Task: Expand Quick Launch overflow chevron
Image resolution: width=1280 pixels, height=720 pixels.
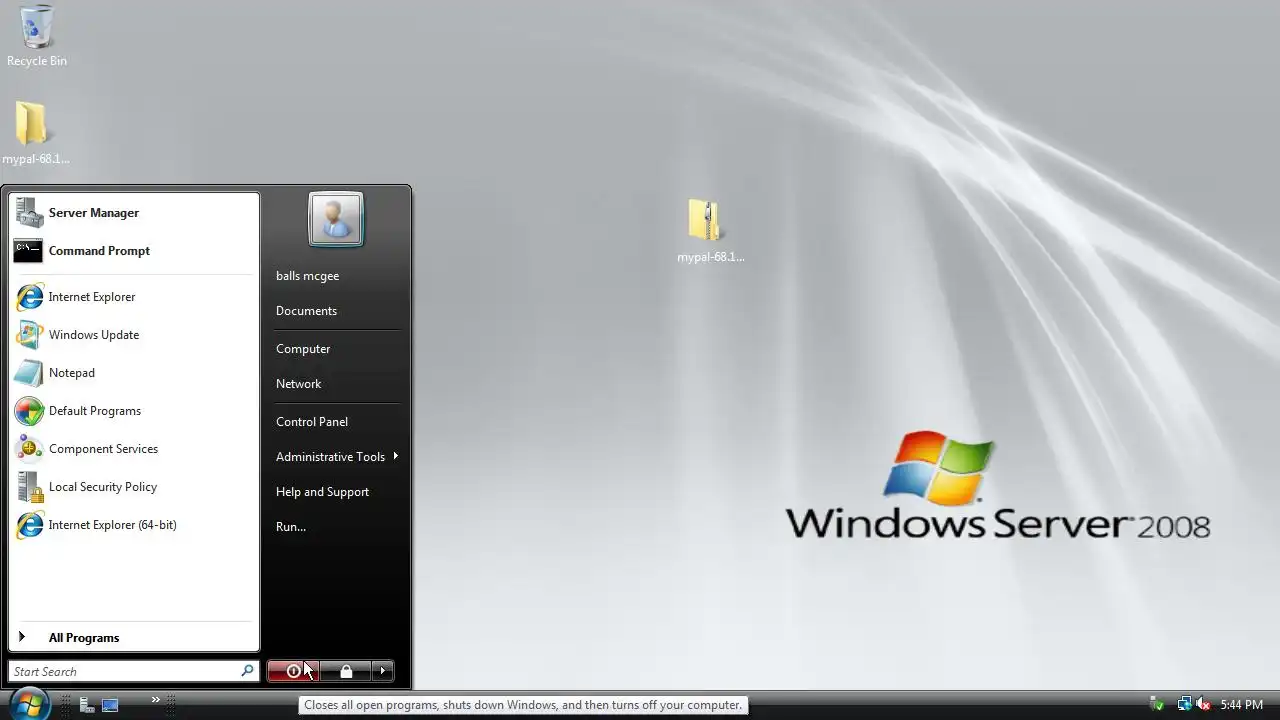Action: pos(156,700)
